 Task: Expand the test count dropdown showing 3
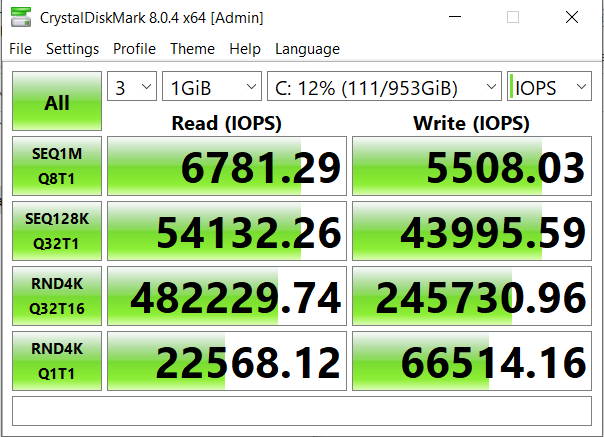tap(132, 88)
